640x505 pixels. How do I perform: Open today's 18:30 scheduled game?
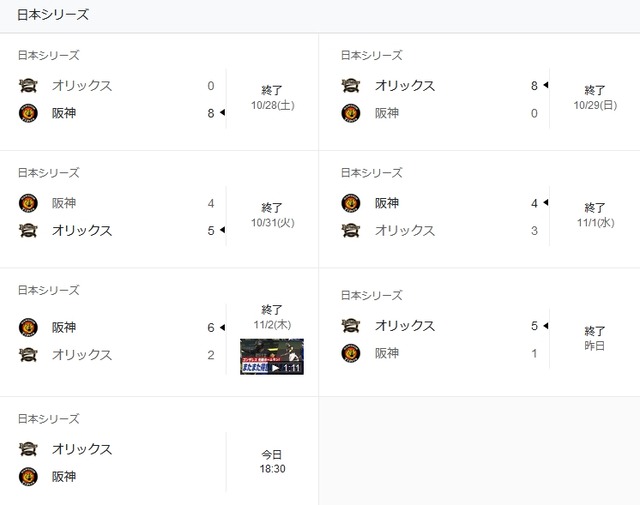point(159,451)
